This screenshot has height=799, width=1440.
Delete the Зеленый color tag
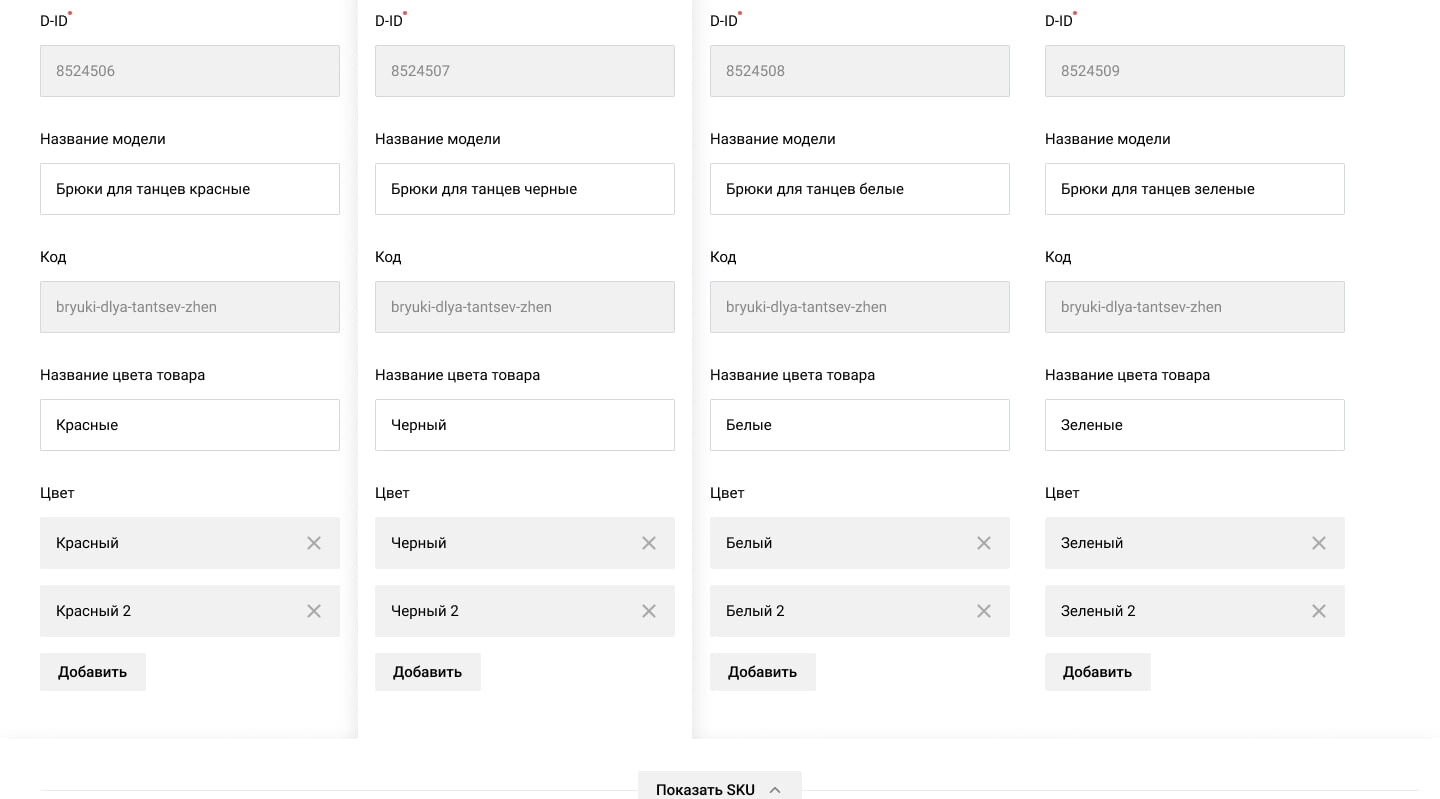(x=1319, y=543)
